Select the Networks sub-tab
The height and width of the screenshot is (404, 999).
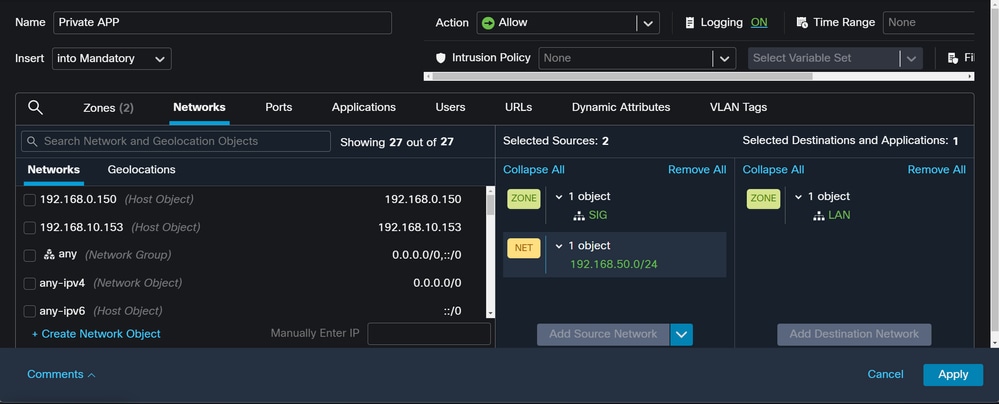(x=54, y=170)
